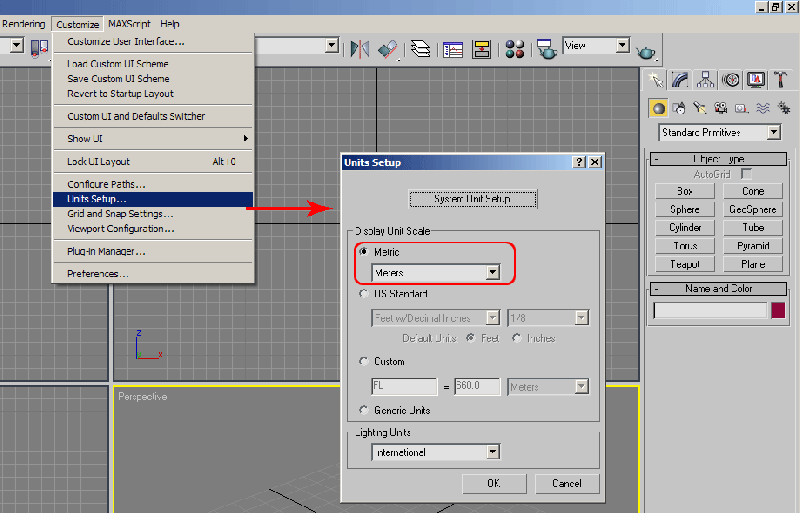
Task: Confirm Units Setup with OK
Action: point(494,483)
